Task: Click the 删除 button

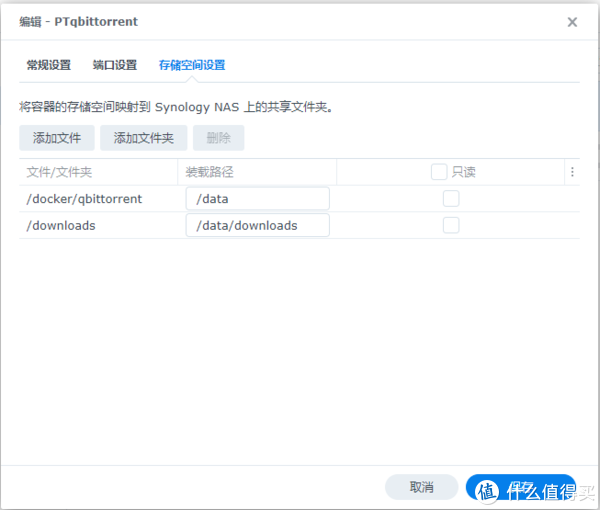Action: (x=218, y=138)
